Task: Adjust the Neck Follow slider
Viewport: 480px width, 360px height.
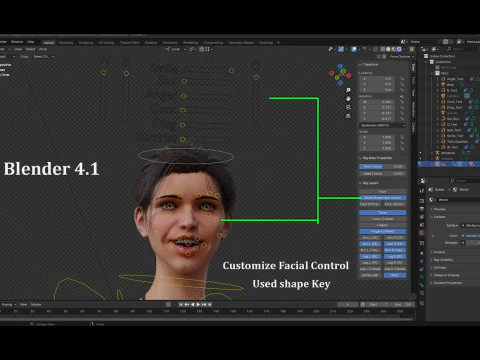Action: pyautogui.click(x=383, y=166)
